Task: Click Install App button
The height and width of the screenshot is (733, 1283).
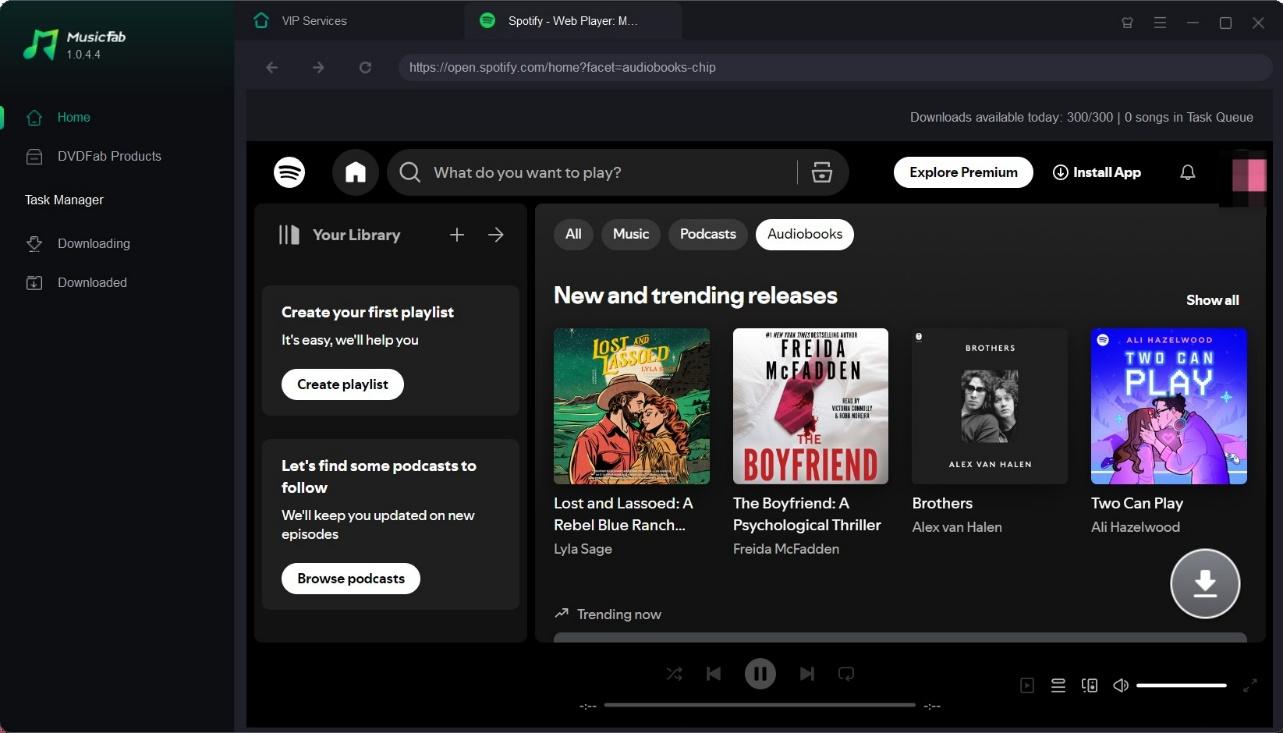Action: (1097, 172)
